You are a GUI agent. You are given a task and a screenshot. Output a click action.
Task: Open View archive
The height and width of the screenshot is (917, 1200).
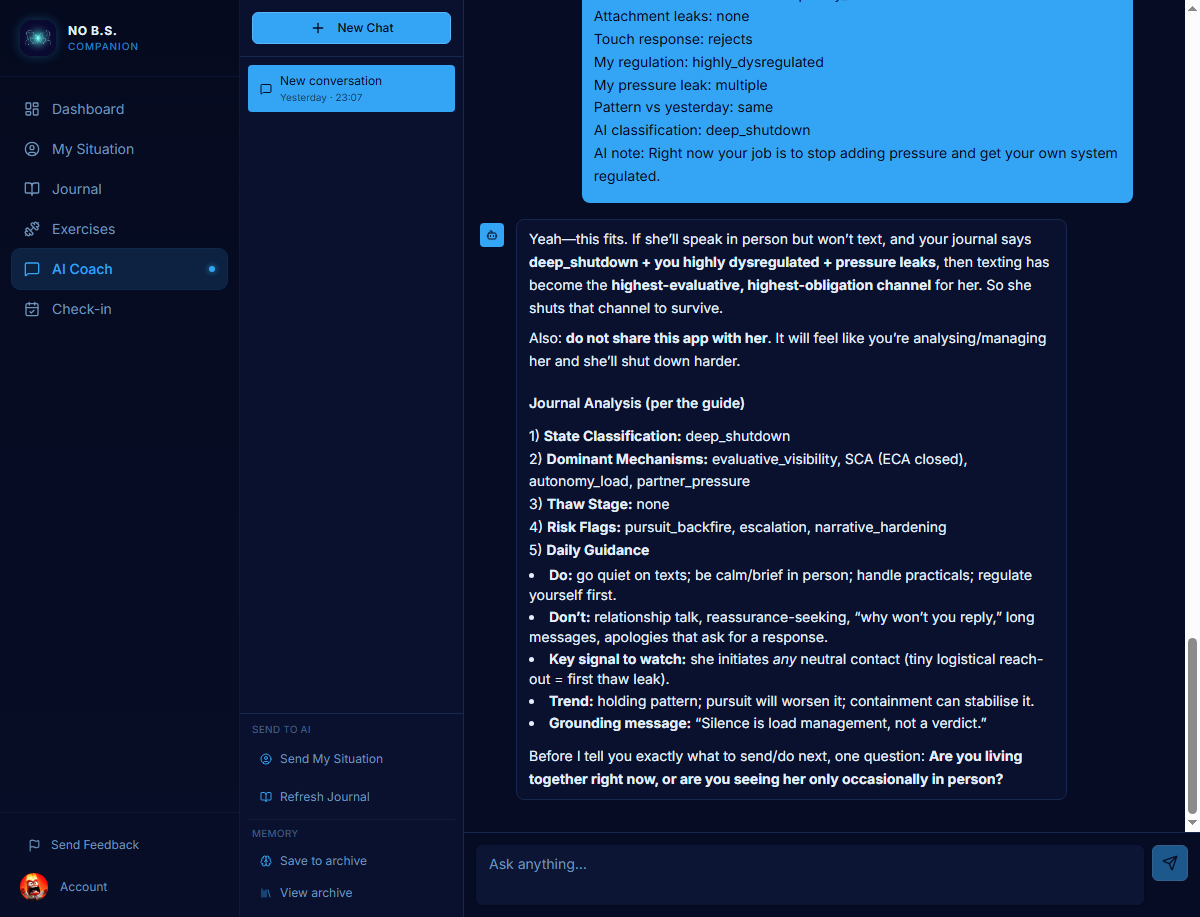315,893
